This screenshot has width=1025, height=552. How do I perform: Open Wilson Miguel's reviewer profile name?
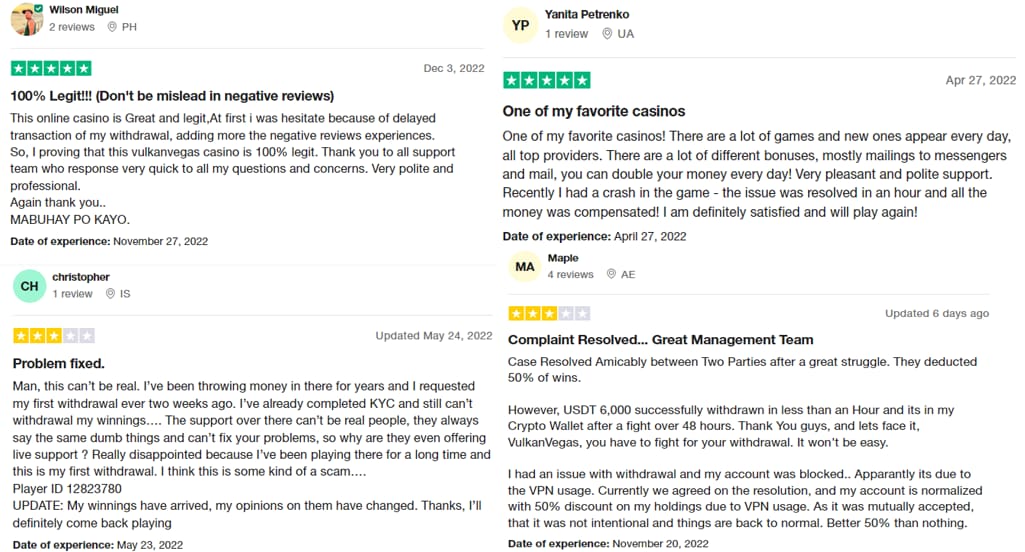pyautogui.click(x=84, y=9)
